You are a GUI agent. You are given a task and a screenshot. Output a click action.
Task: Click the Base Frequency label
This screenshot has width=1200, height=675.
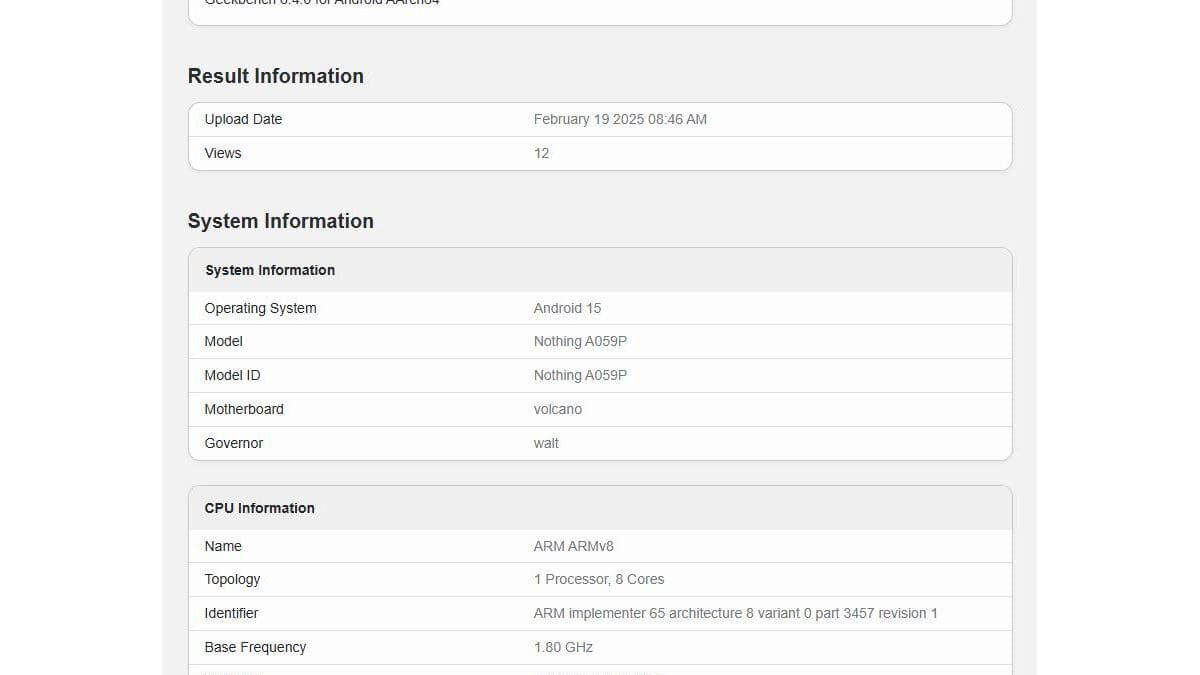(x=255, y=647)
